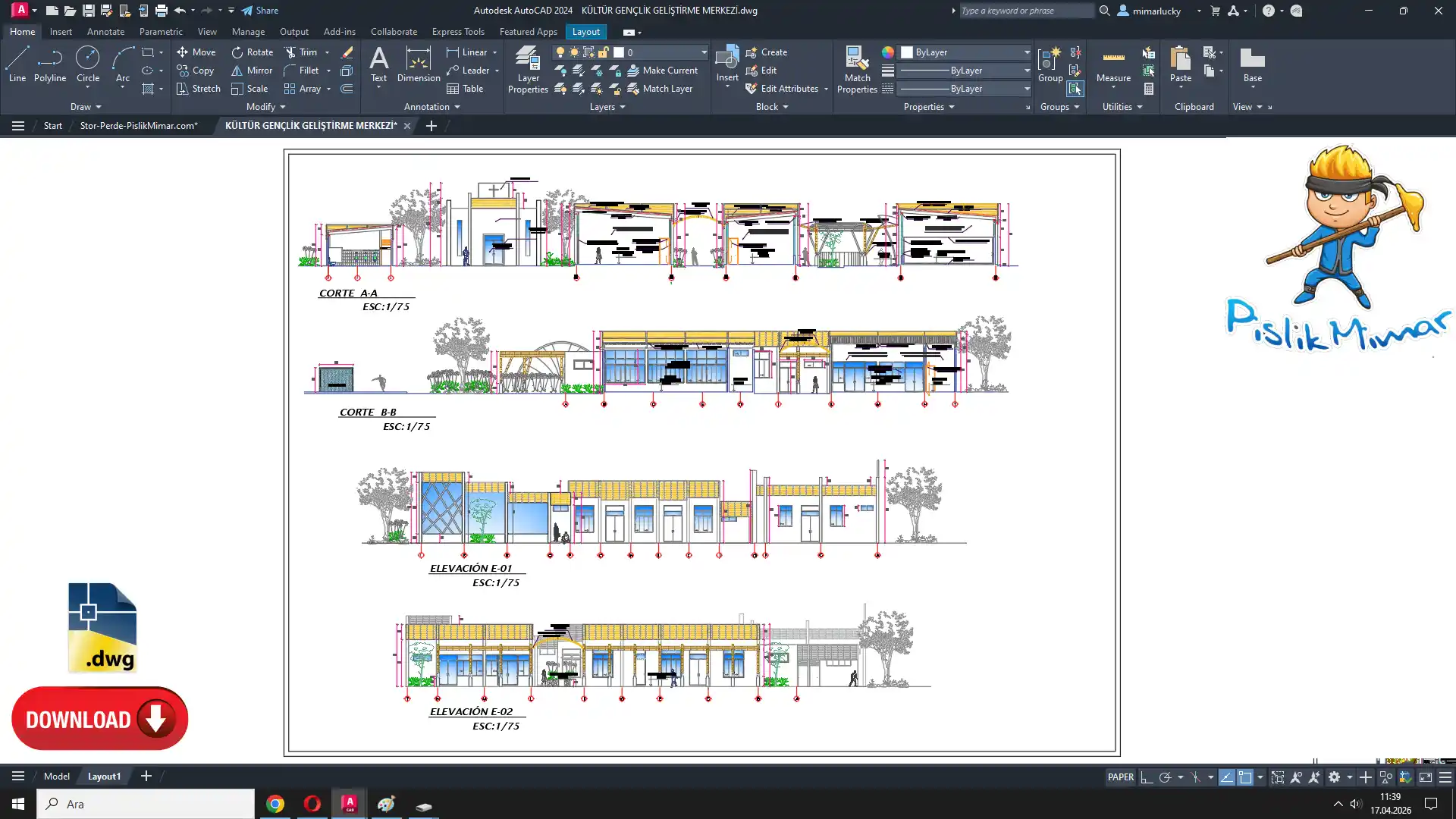Screen dimensions: 1456x819
Task: Open the ByLayer object color swatch
Action: point(907,52)
